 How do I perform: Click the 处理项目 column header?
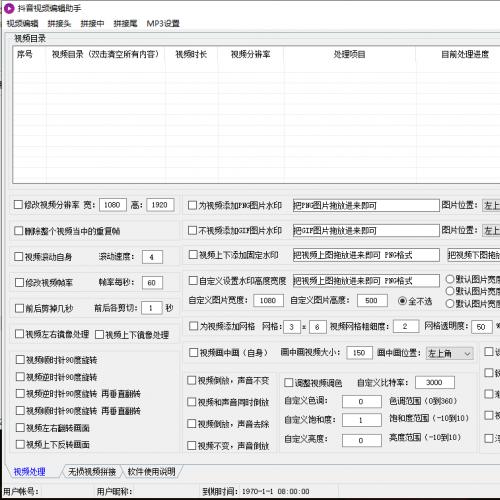(350, 55)
